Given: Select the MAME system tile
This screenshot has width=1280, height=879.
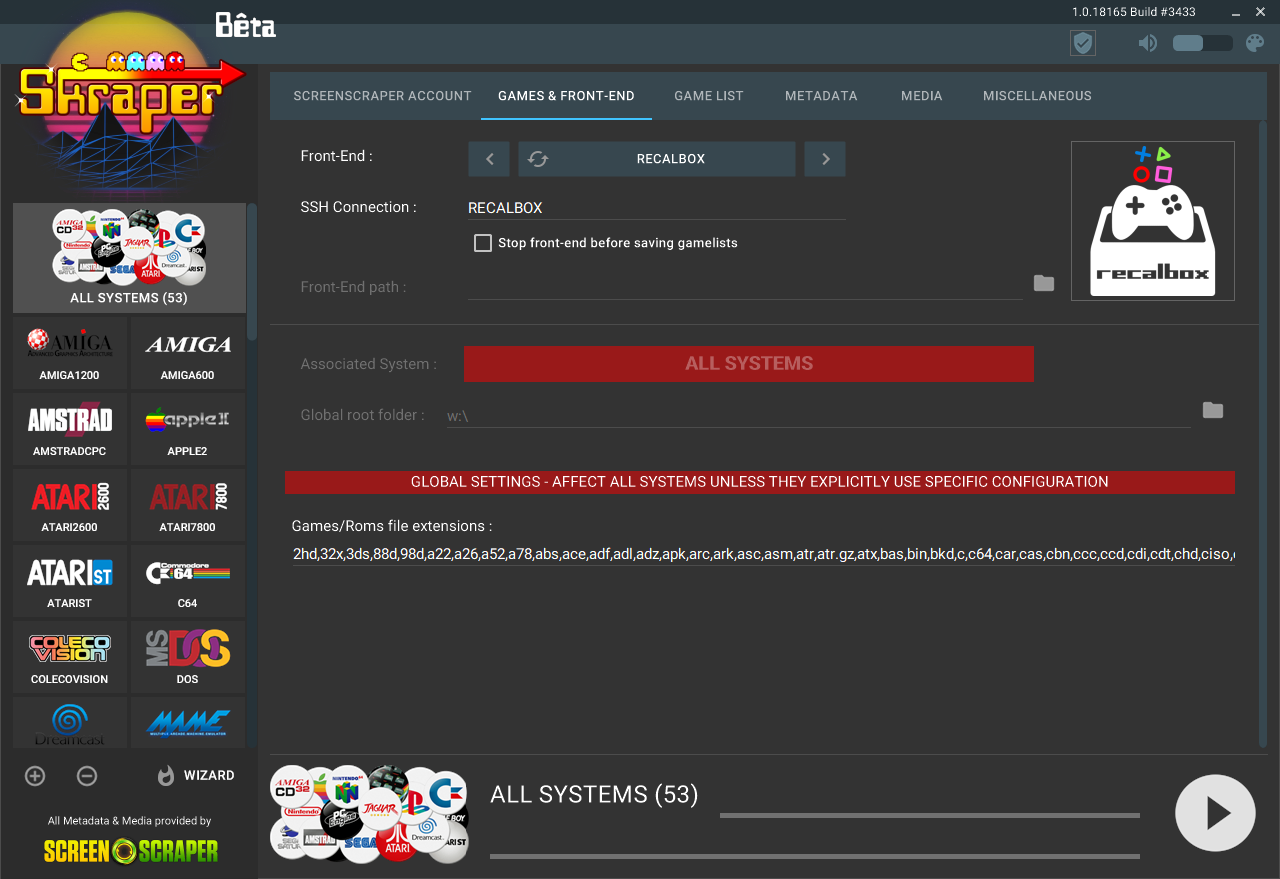Looking at the screenshot, I should pyautogui.click(x=188, y=723).
